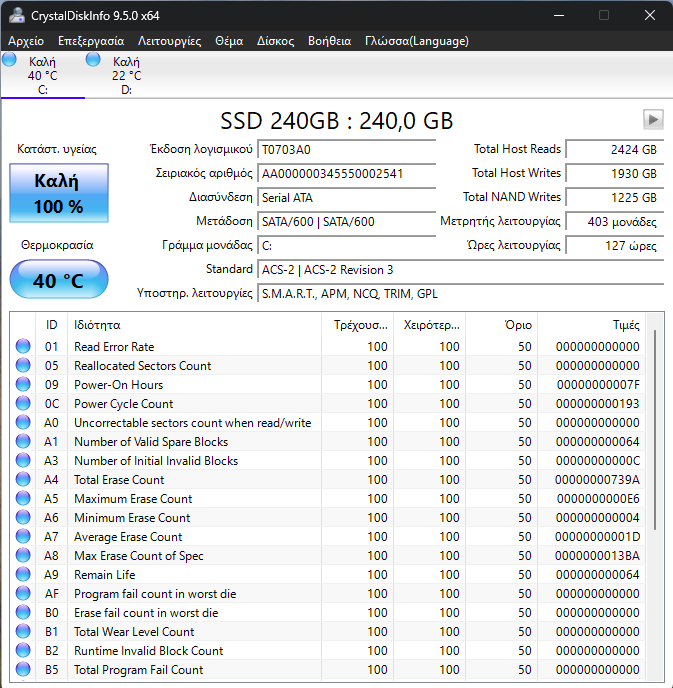Click the power-on hours value 127 ώρες
Screen dimensions: 673x688
615,246
